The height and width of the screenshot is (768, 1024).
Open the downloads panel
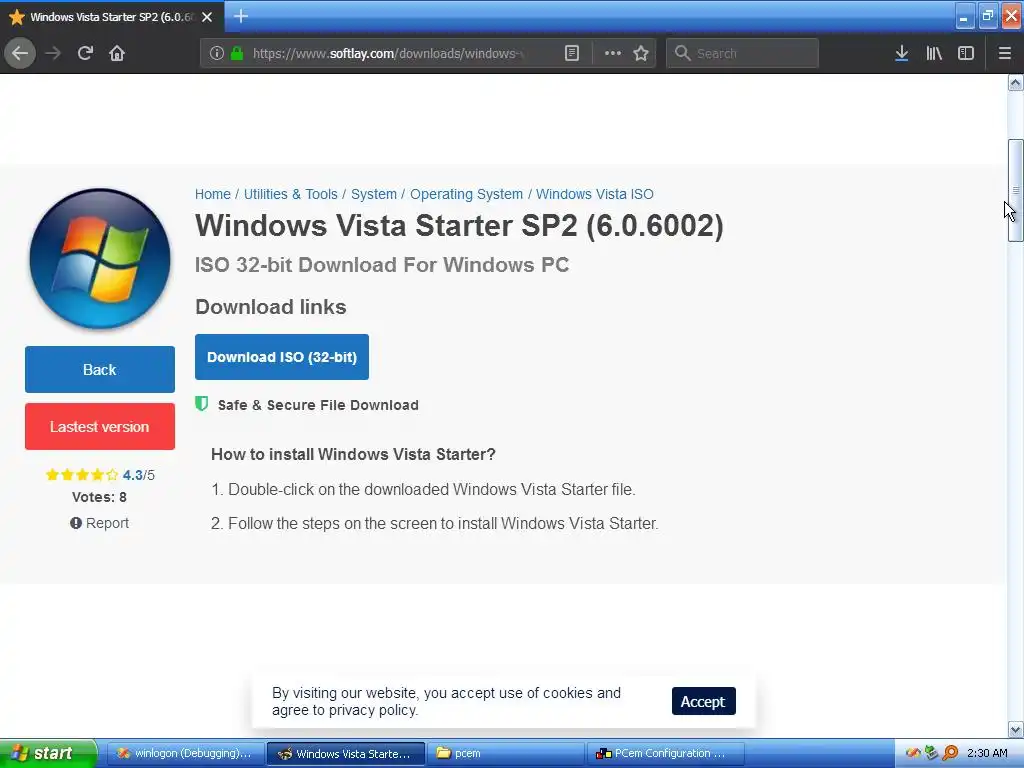tap(901, 54)
